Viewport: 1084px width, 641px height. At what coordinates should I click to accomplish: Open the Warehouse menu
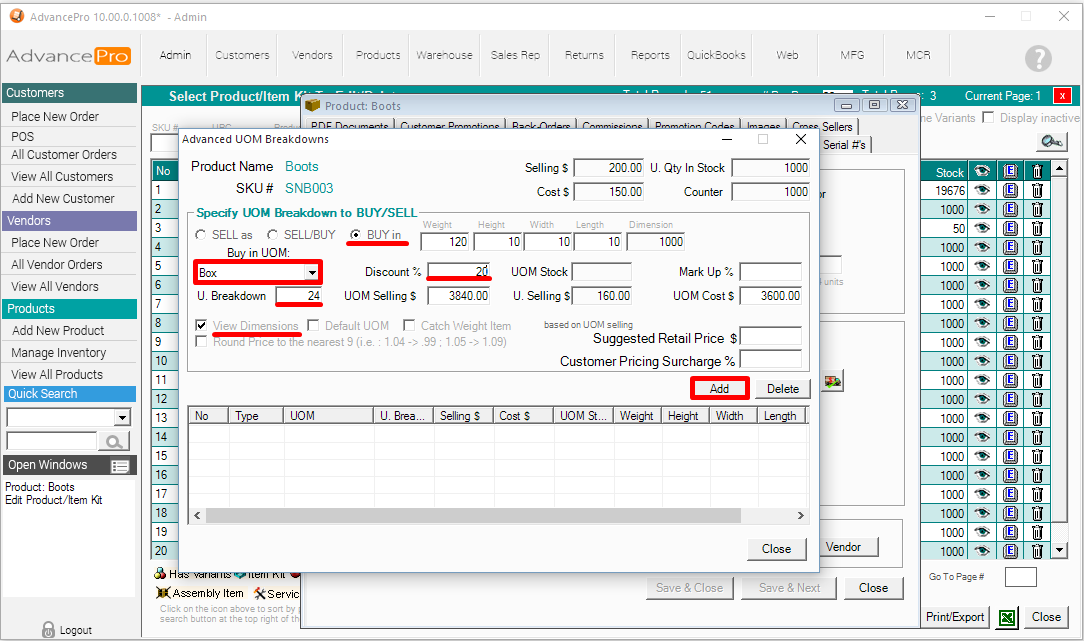(446, 55)
